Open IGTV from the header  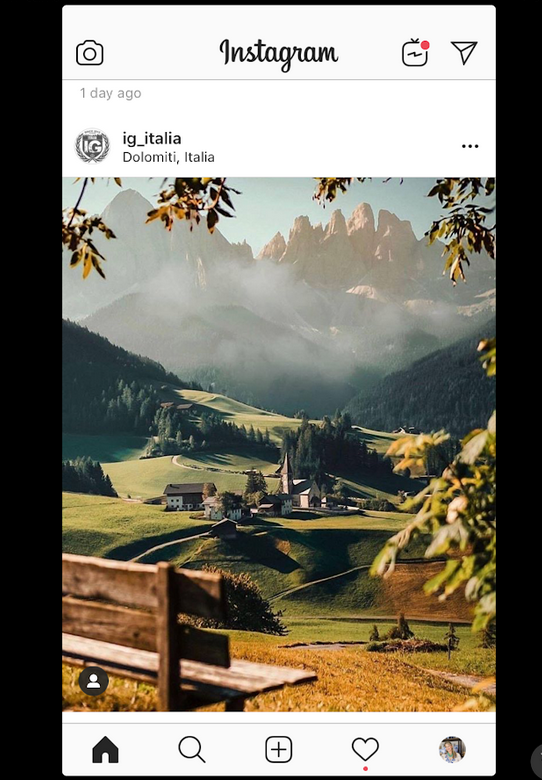tap(415, 53)
